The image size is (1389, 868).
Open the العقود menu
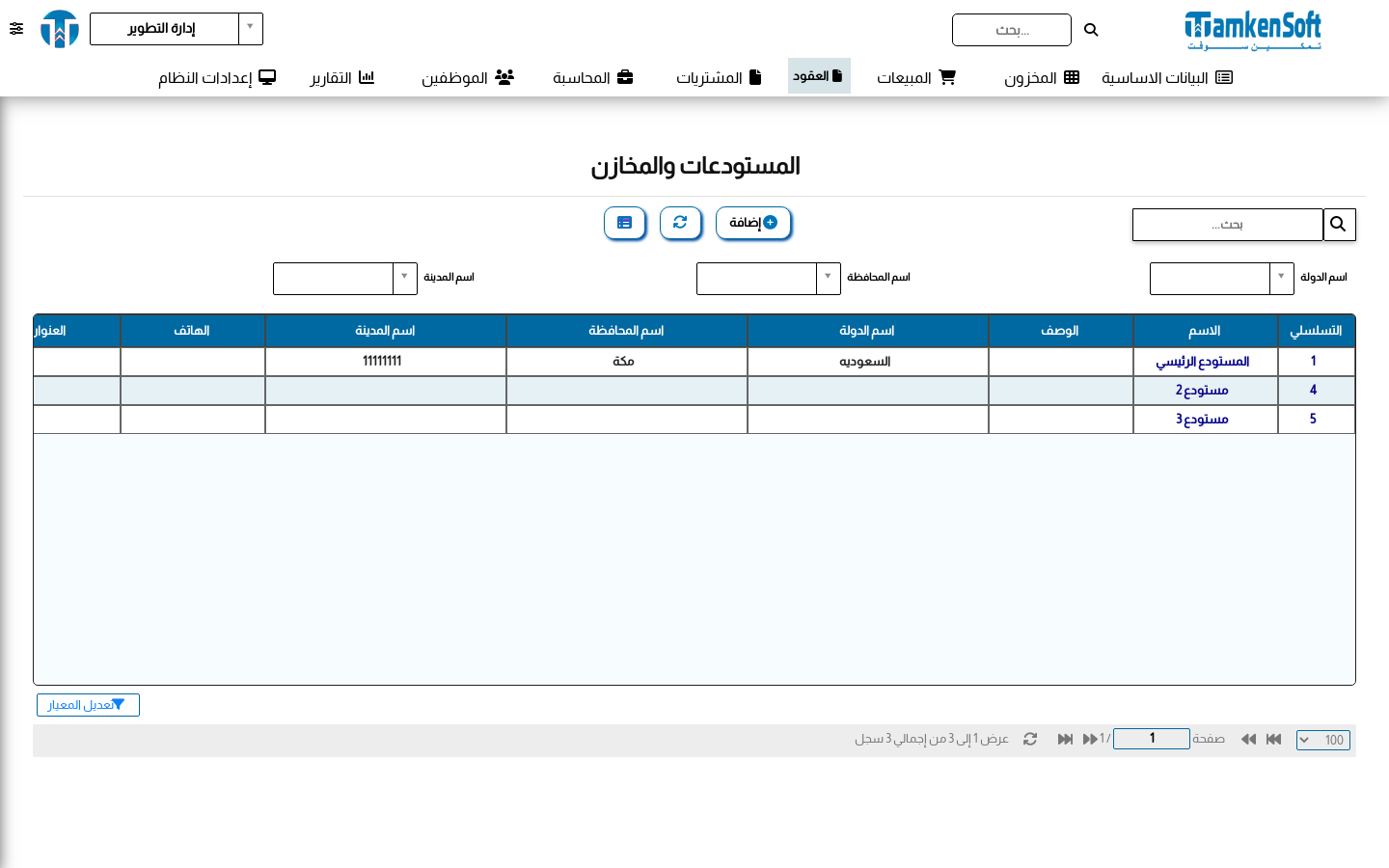click(819, 75)
